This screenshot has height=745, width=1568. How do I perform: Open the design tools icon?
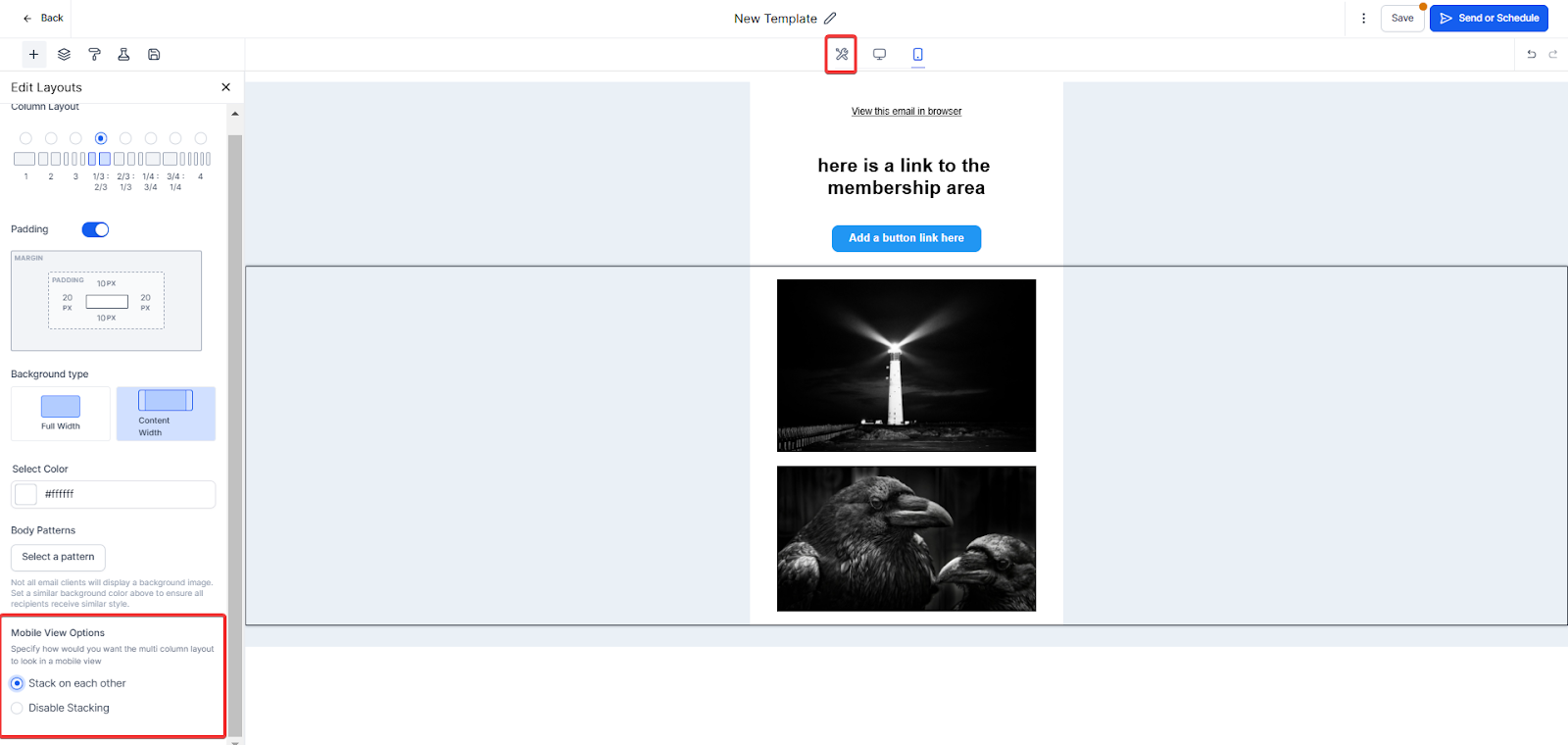[x=841, y=55]
